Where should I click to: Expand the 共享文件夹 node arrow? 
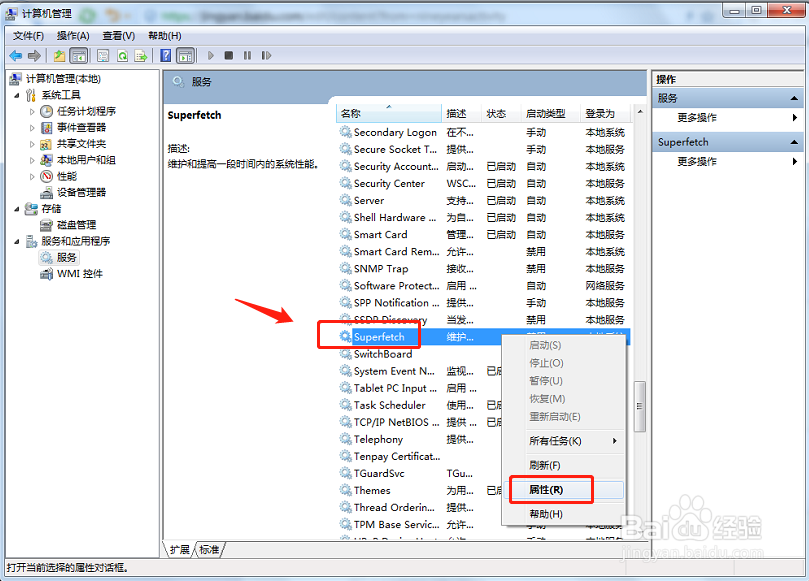(32, 144)
